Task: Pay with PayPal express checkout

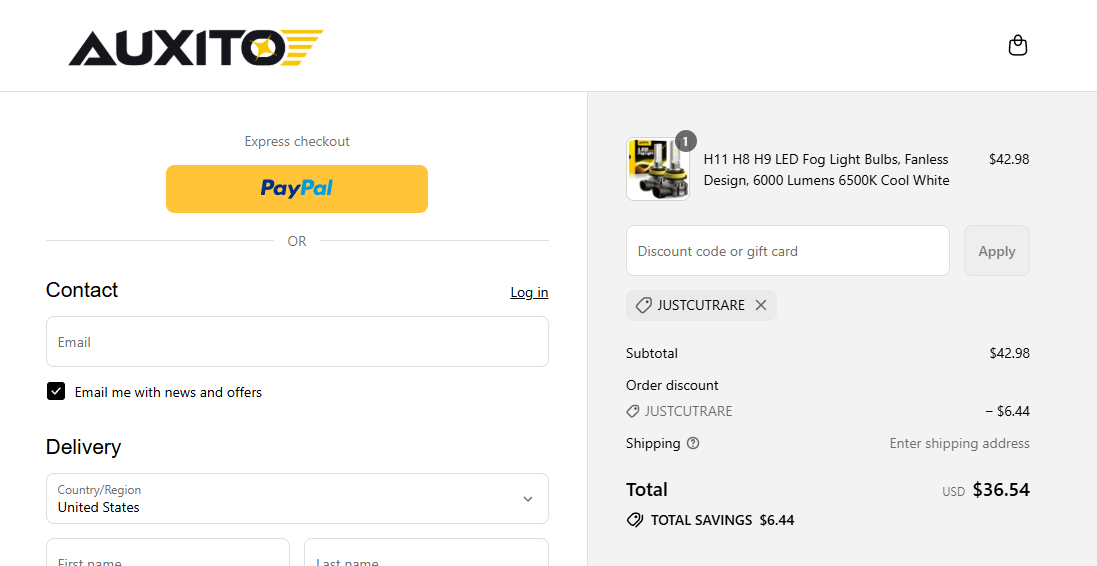Action: [297, 189]
